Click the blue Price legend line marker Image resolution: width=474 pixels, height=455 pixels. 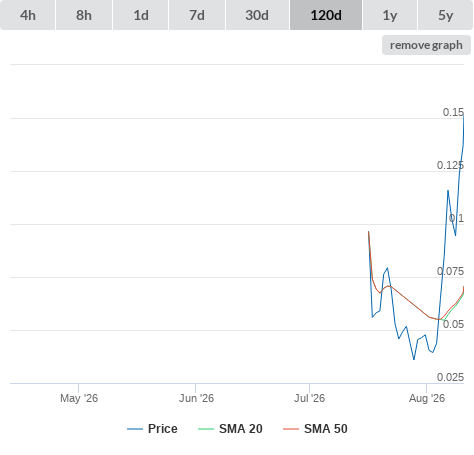click(x=135, y=429)
